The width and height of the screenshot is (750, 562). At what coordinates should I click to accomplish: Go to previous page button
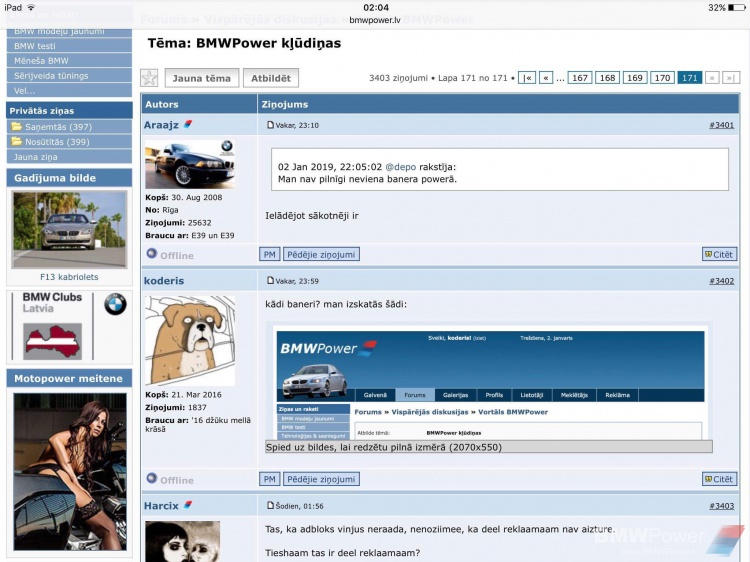(x=546, y=78)
